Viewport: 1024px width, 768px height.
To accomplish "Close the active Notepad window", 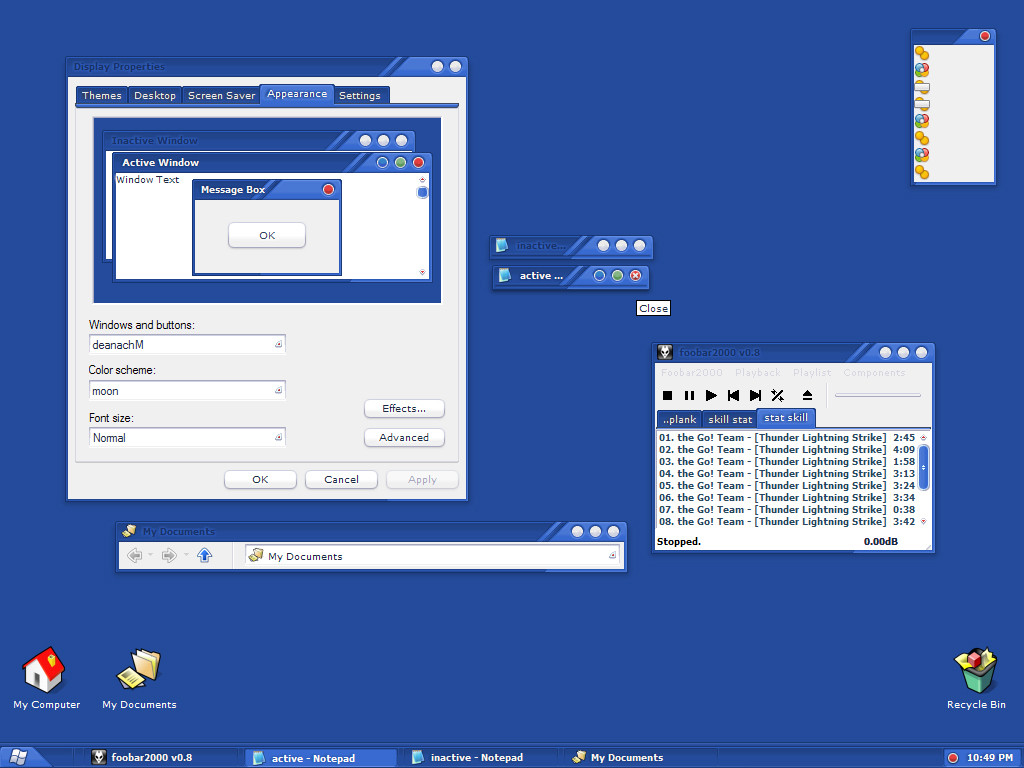I will coord(635,276).
